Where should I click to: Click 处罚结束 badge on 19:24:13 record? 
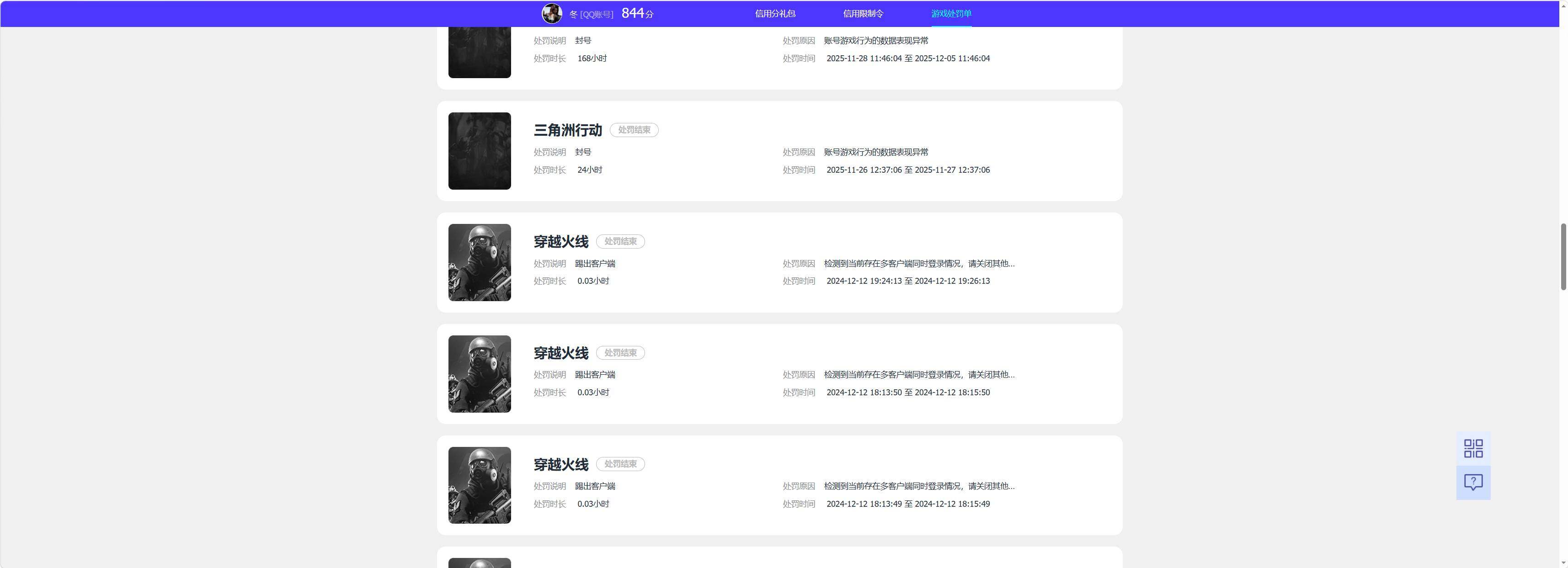click(x=620, y=241)
